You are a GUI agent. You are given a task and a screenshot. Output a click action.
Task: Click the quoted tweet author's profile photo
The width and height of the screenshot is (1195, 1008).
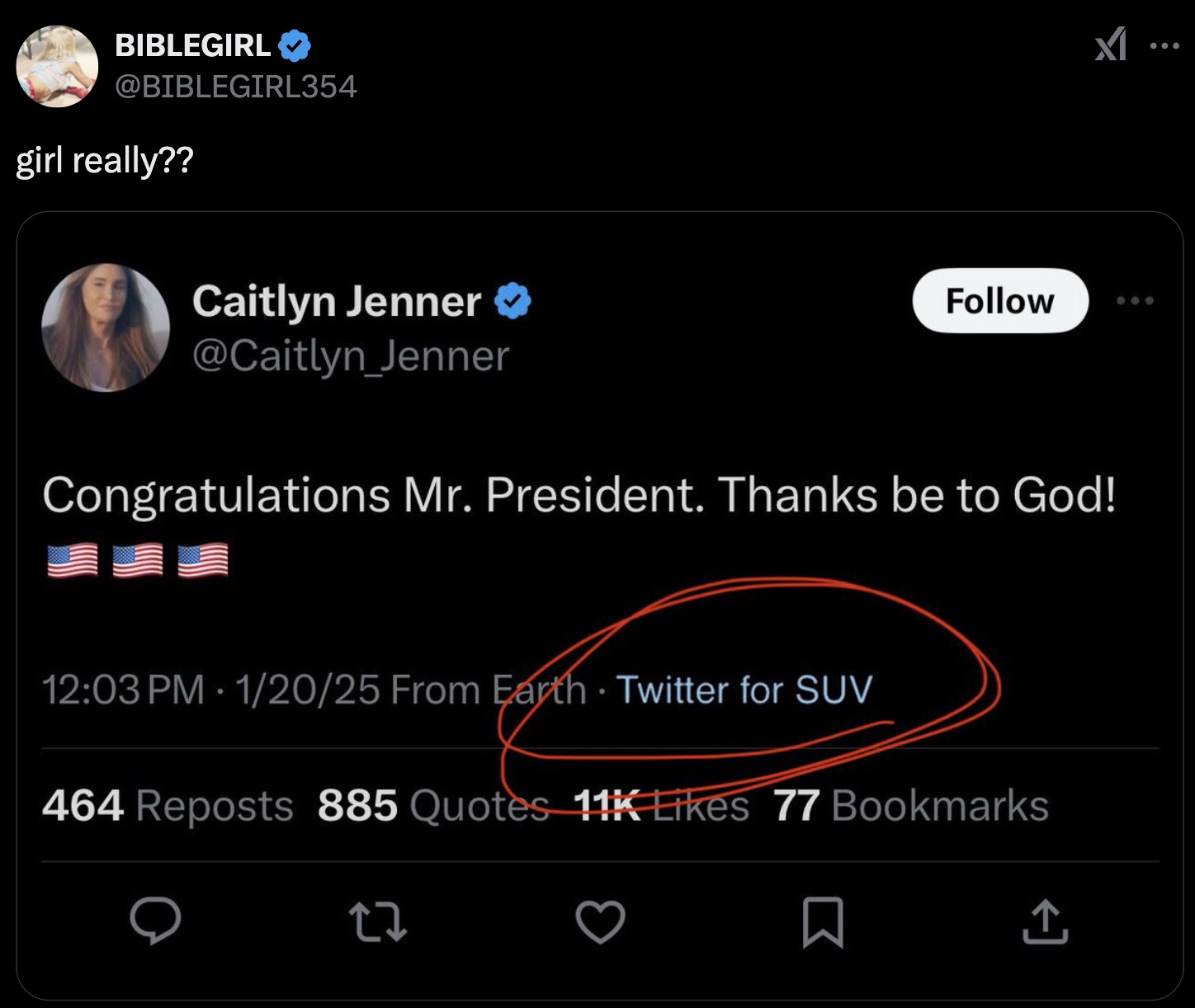106,327
